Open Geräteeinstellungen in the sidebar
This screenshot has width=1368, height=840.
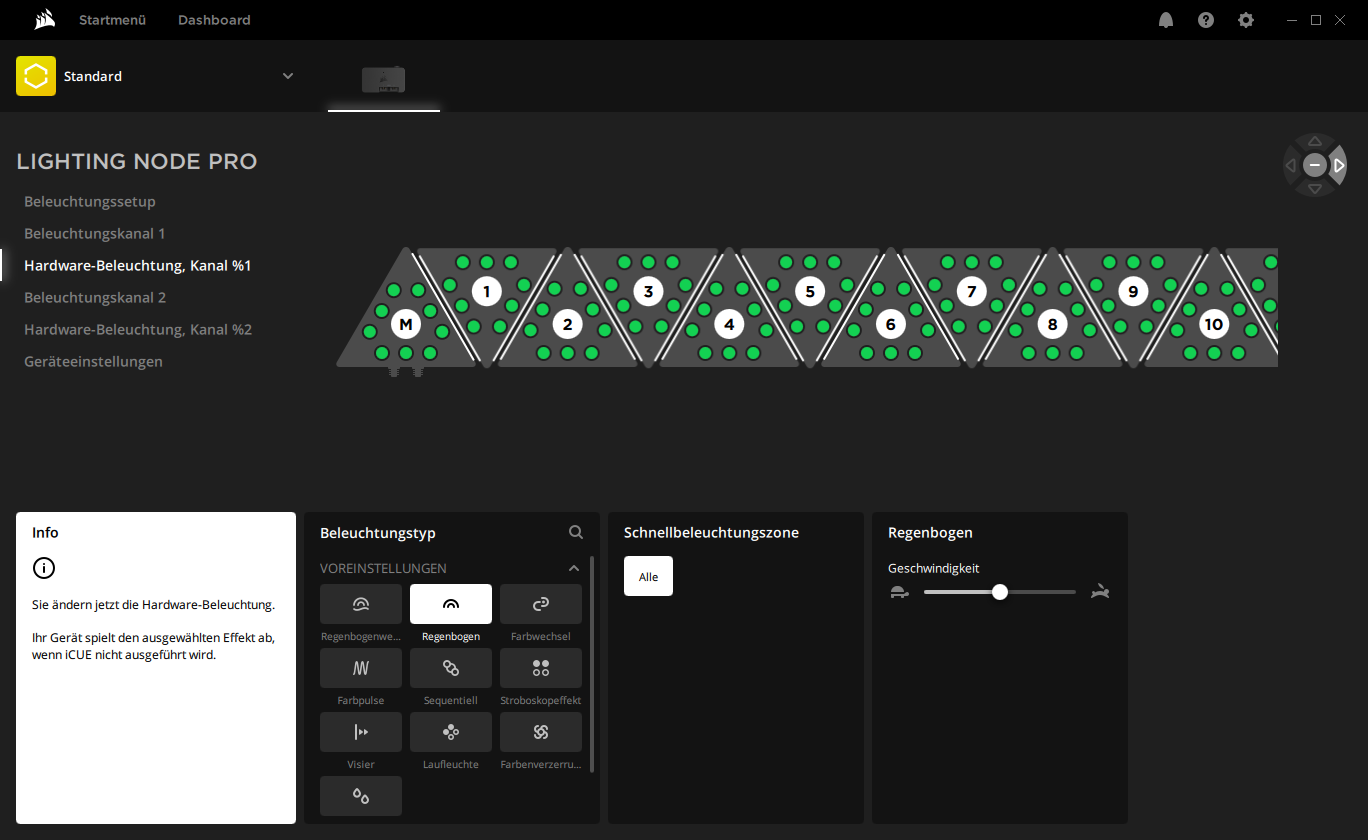pyautogui.click(x=93, y=361)
